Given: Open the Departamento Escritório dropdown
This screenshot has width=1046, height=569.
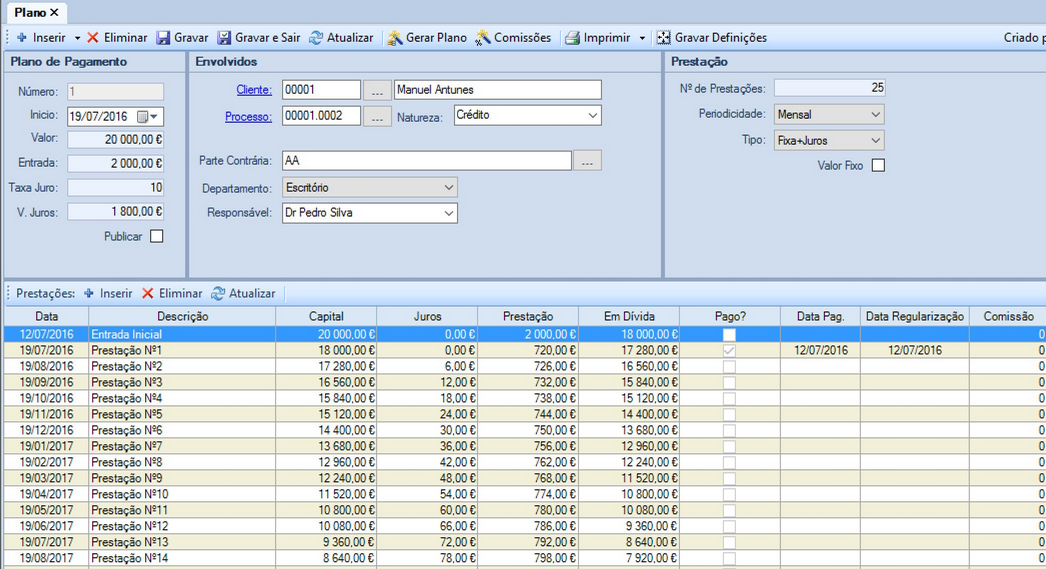Looking at the screenshot, I should point(448,188).
